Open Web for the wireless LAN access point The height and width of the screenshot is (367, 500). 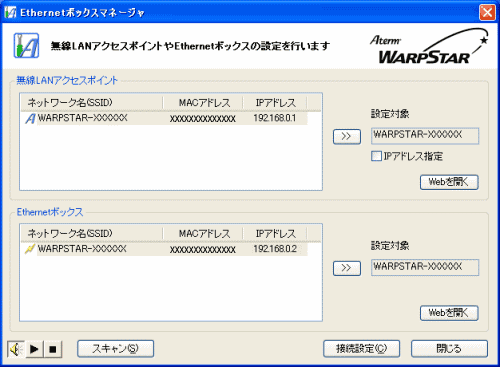click(x=449, y=182)
